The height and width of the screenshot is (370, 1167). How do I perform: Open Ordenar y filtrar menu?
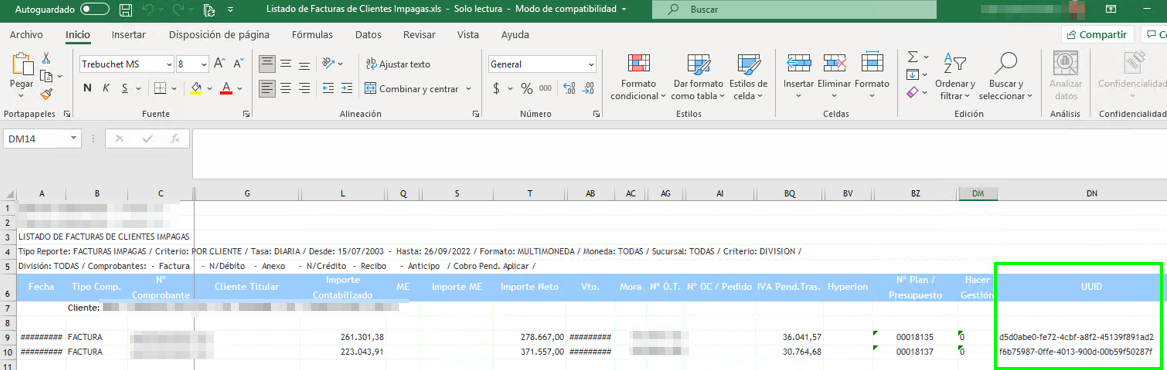(x=955, y=77)
